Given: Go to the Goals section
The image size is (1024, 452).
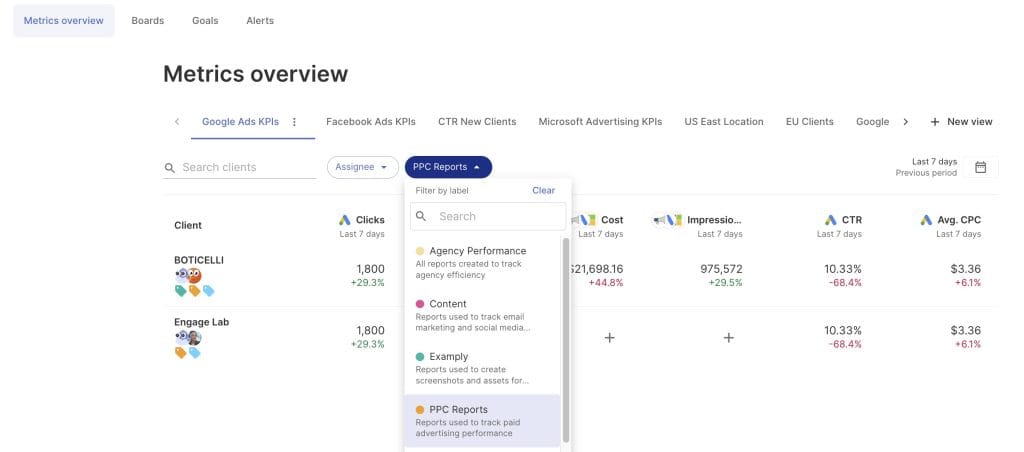Looking at the screenshot, I should coord(205,21).
